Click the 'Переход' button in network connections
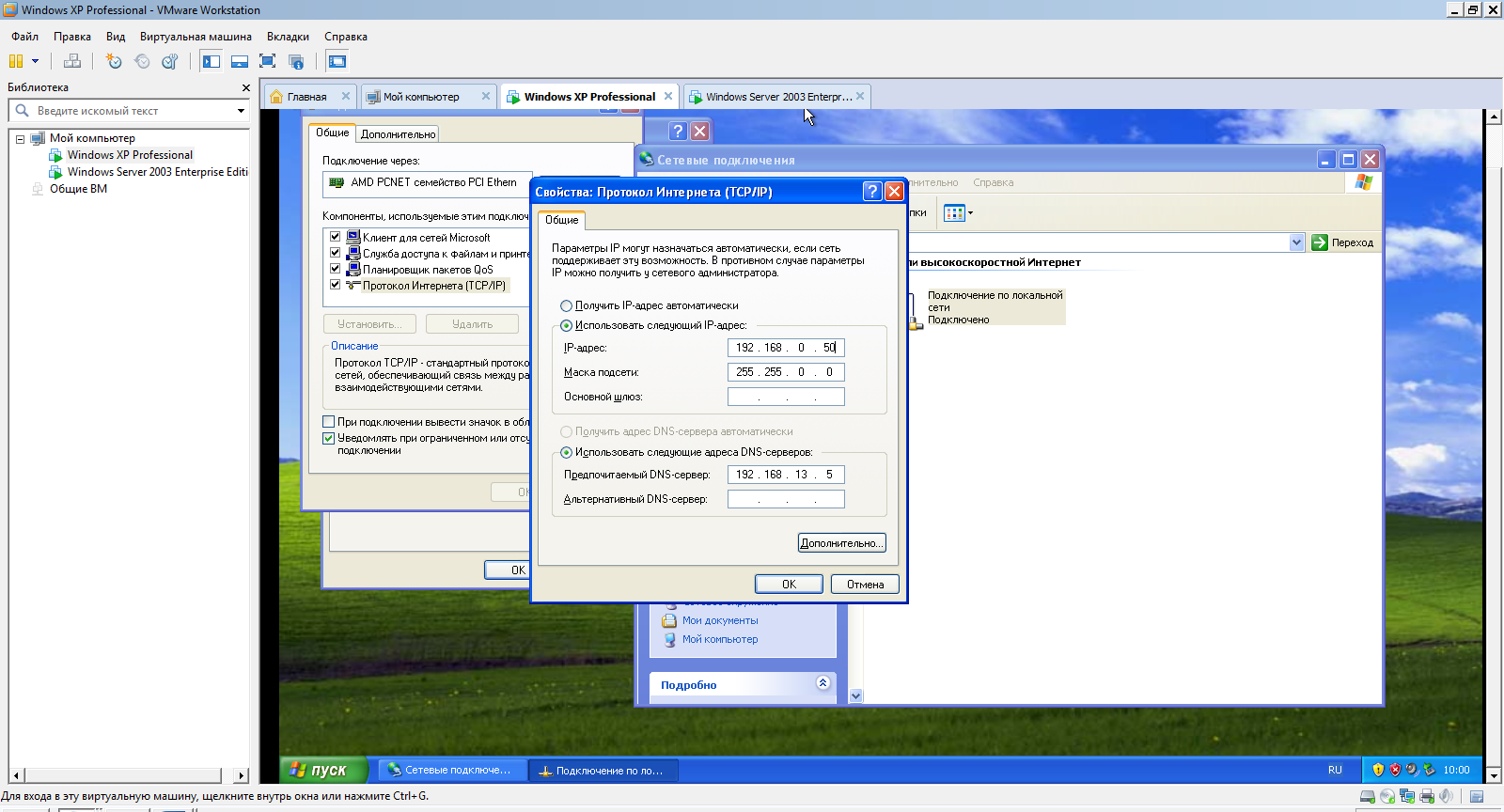Screen dimensions: 1504x812 tap(1343, 242)
